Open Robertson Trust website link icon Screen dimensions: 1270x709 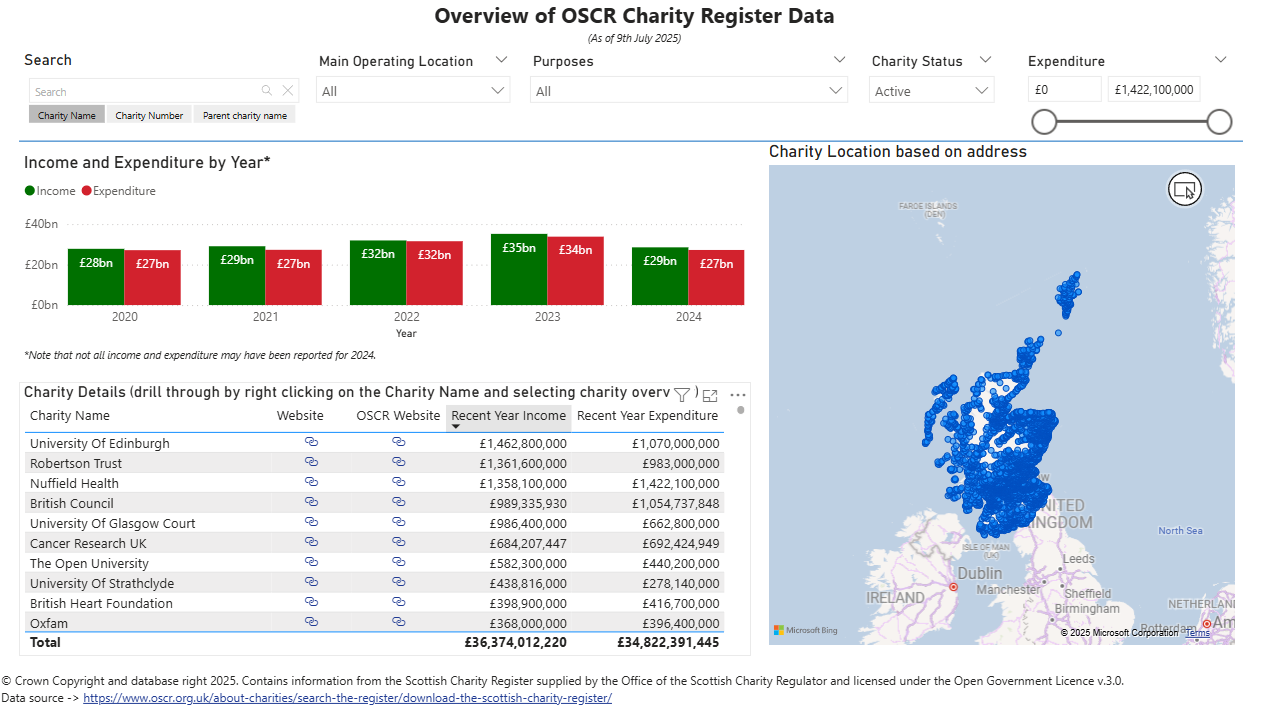pos(311,461)
